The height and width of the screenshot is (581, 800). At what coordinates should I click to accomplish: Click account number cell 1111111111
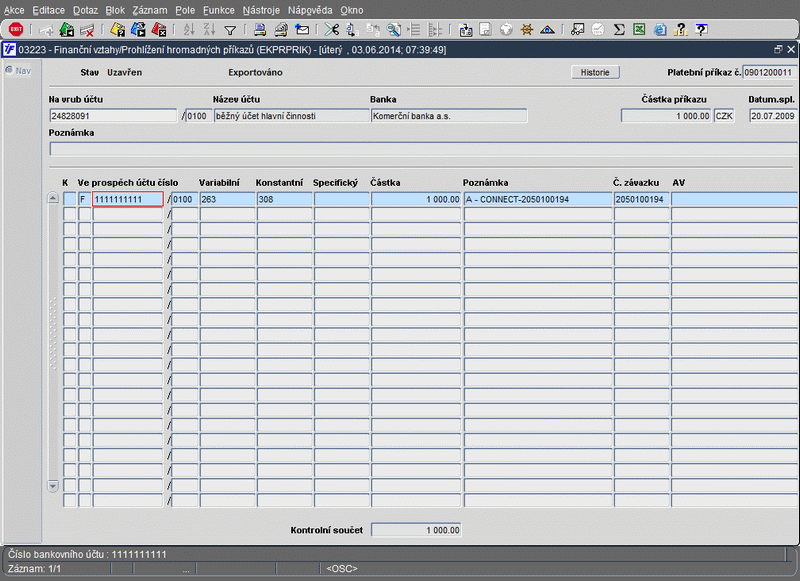click(x=128, y=199)
